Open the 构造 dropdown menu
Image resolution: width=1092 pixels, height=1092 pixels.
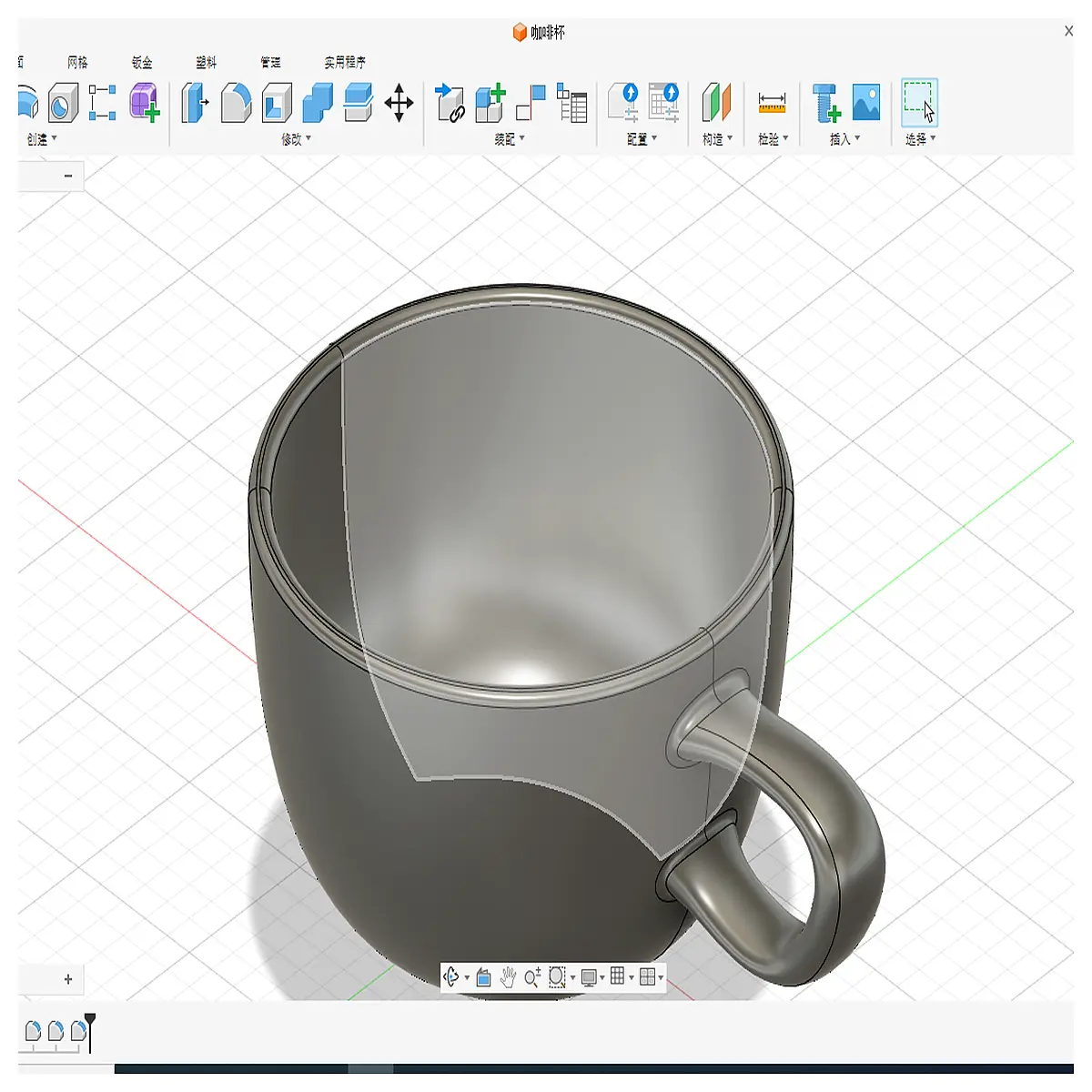(717, 139)
